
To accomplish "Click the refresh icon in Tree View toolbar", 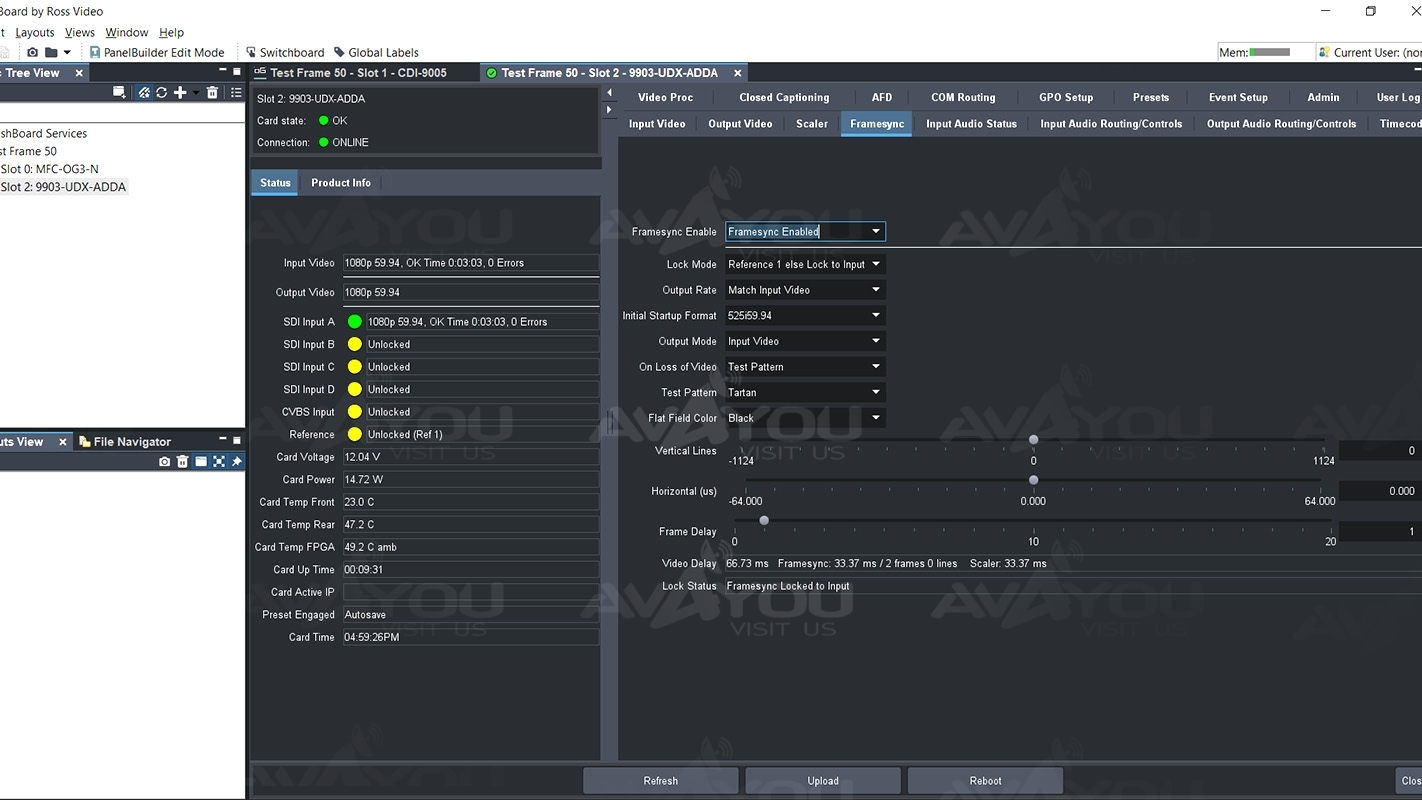I will (161, 93).
